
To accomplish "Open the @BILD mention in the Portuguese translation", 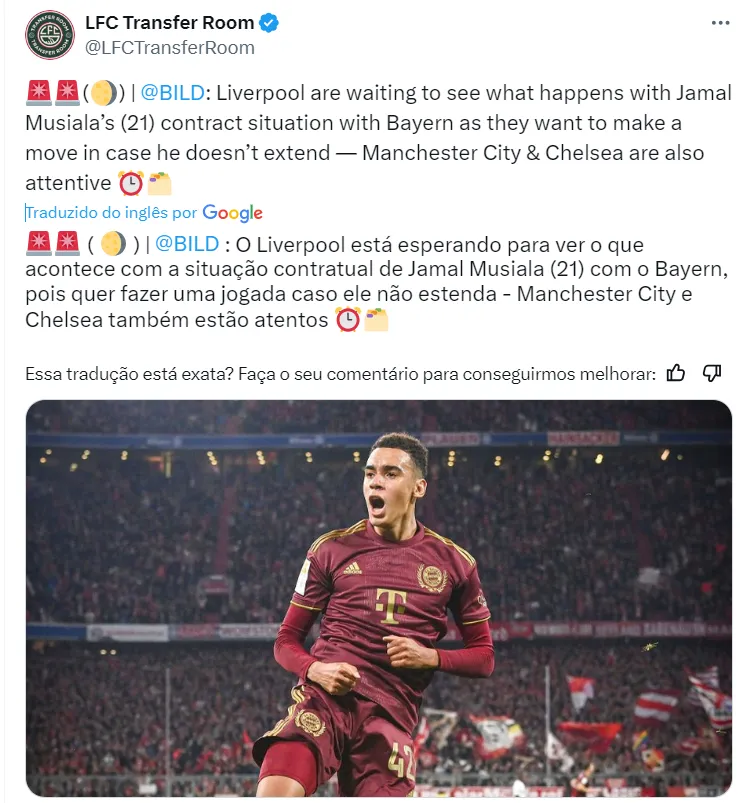I will click(187, 244).
